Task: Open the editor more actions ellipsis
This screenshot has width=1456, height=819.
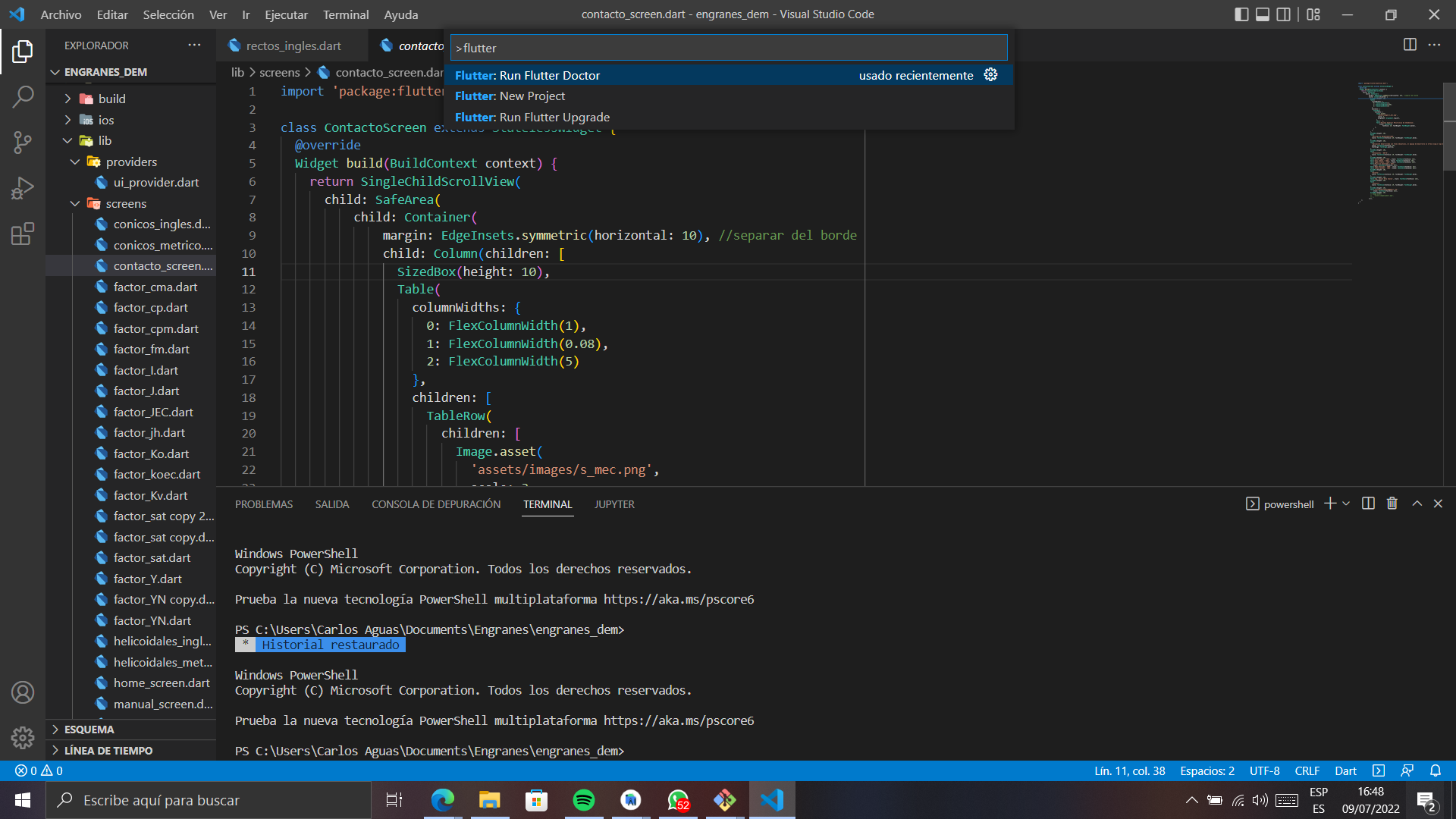Action: pos(1434,45)
